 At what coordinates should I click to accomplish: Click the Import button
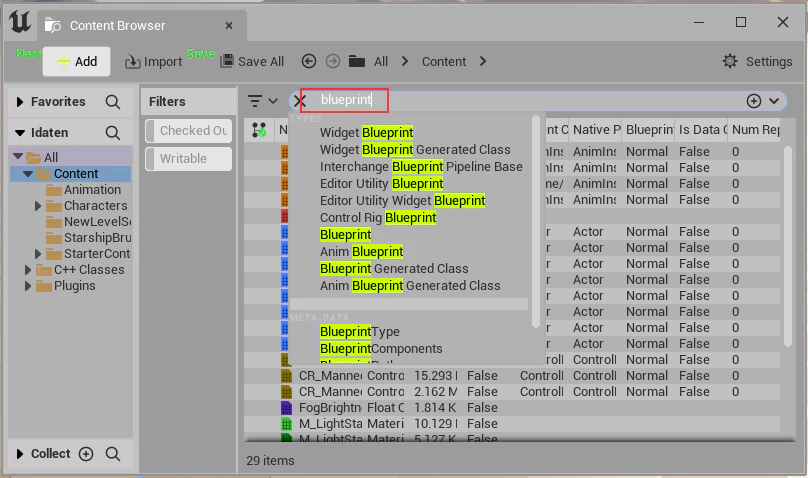point(153,62)
